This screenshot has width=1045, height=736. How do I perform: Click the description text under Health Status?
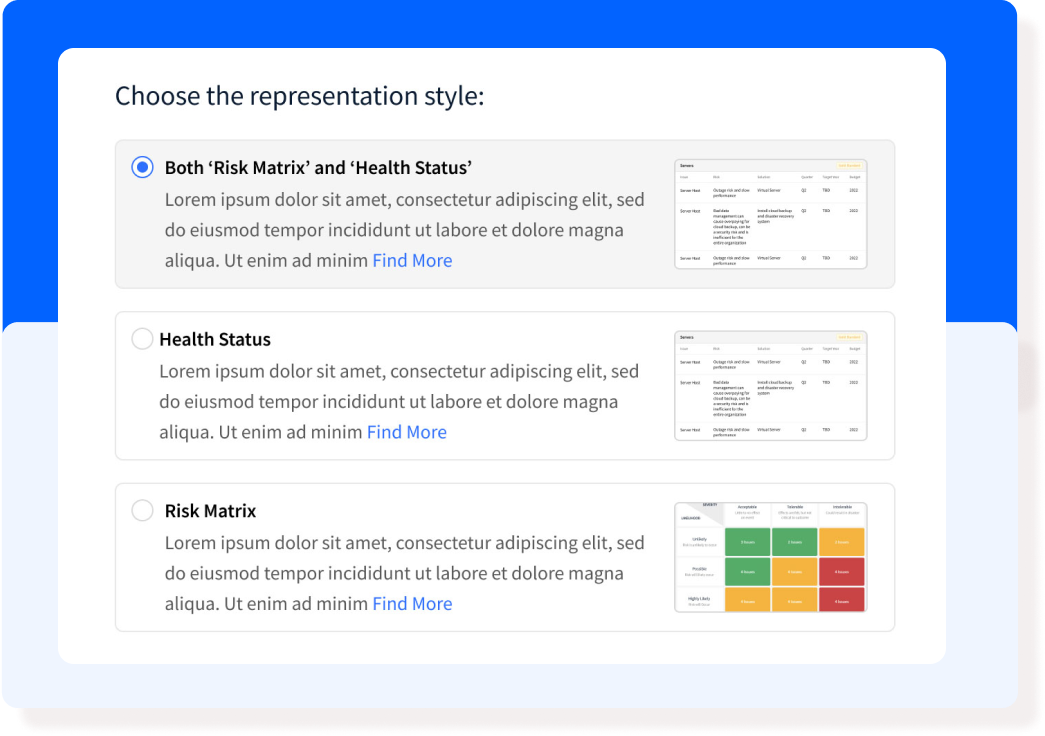coord(399,401)
